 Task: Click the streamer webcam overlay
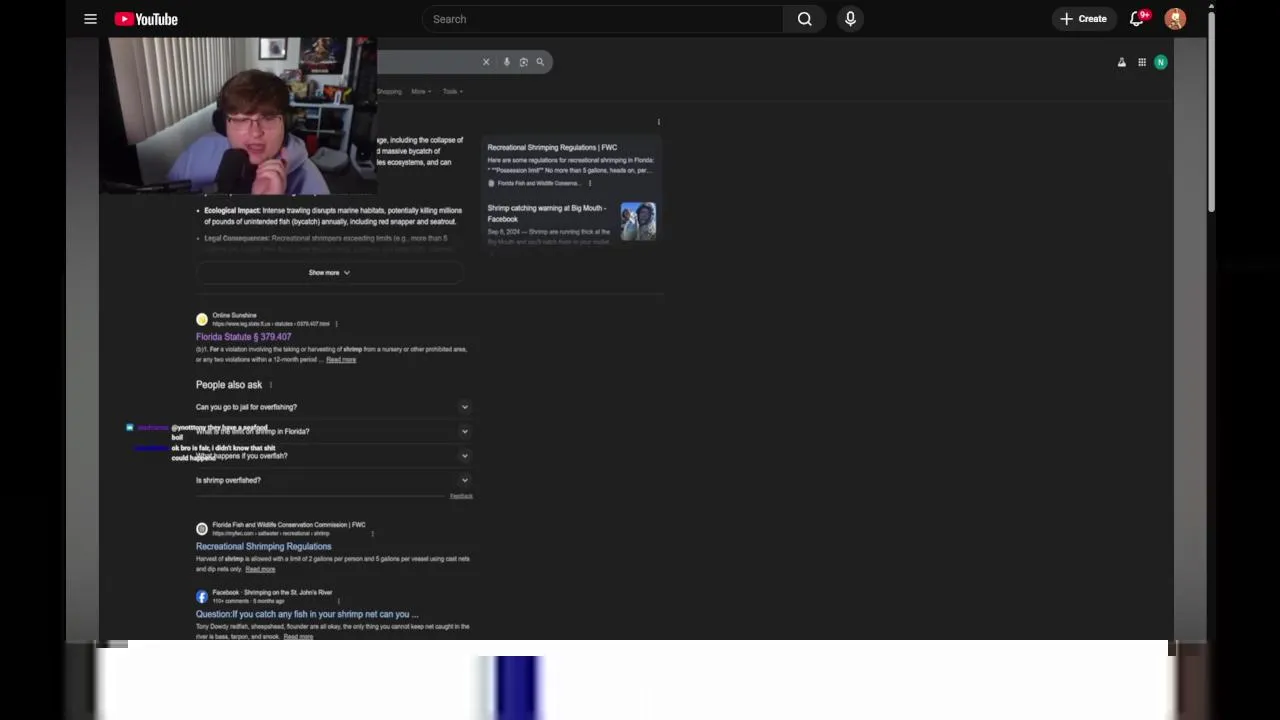click(237, 116)
